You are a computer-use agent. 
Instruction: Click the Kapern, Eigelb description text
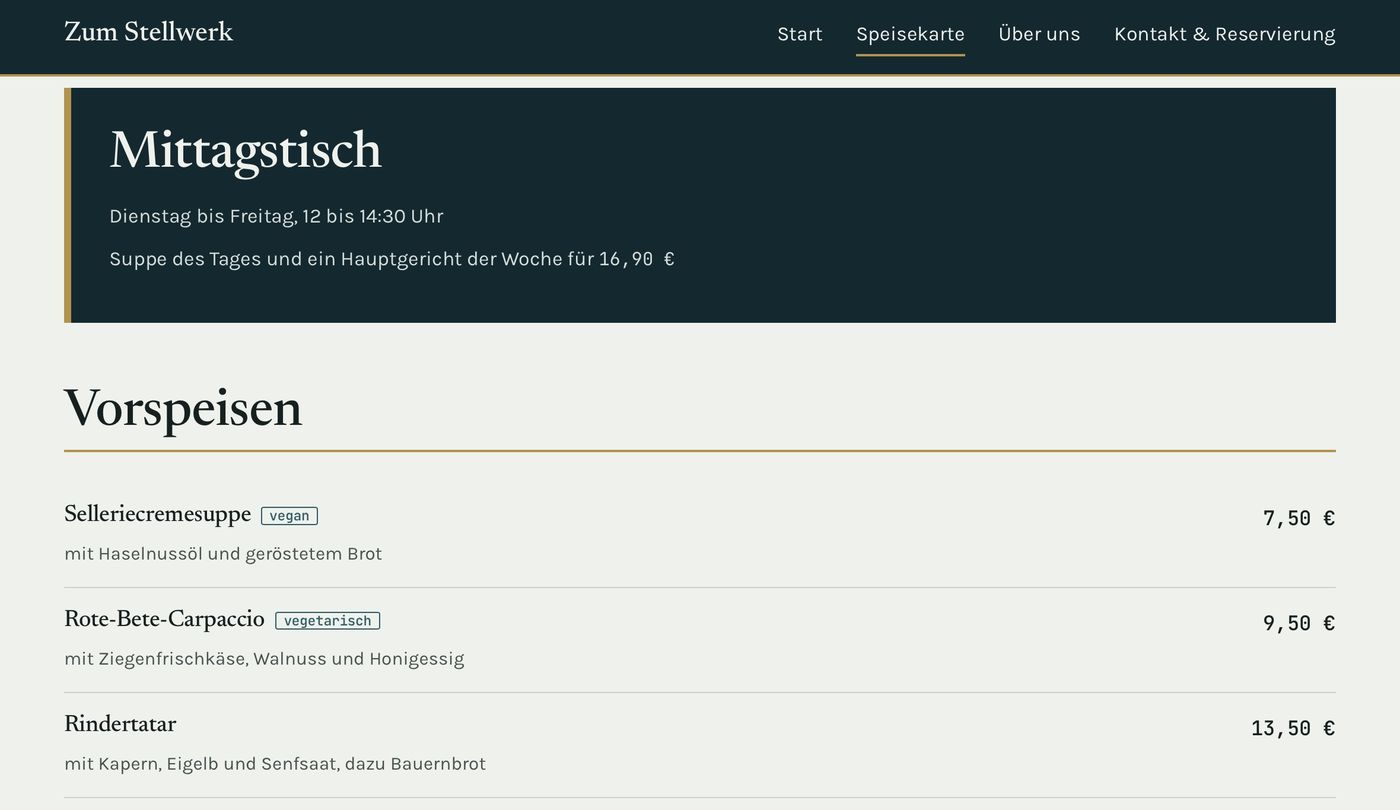pyautogui.click(x=275, y=764)
